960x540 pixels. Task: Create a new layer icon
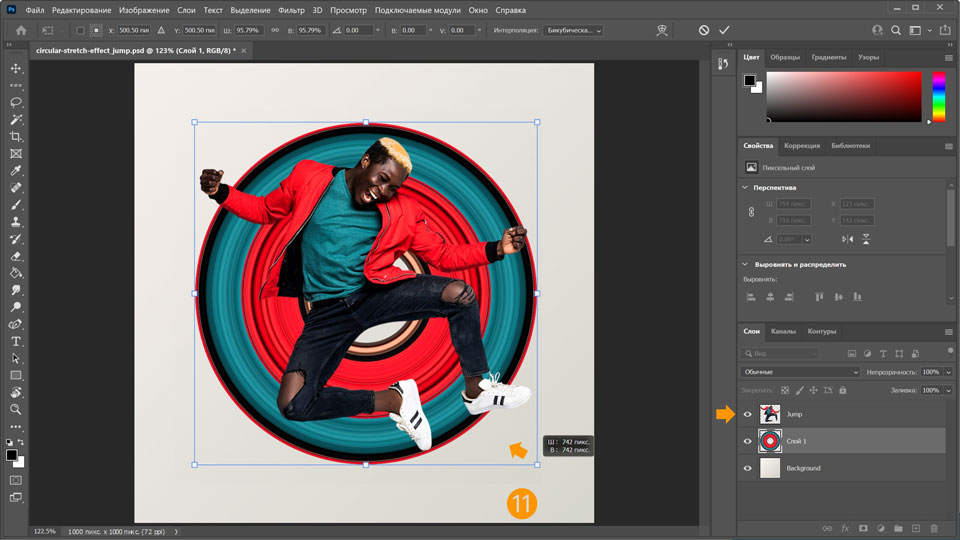pos(916,528)
